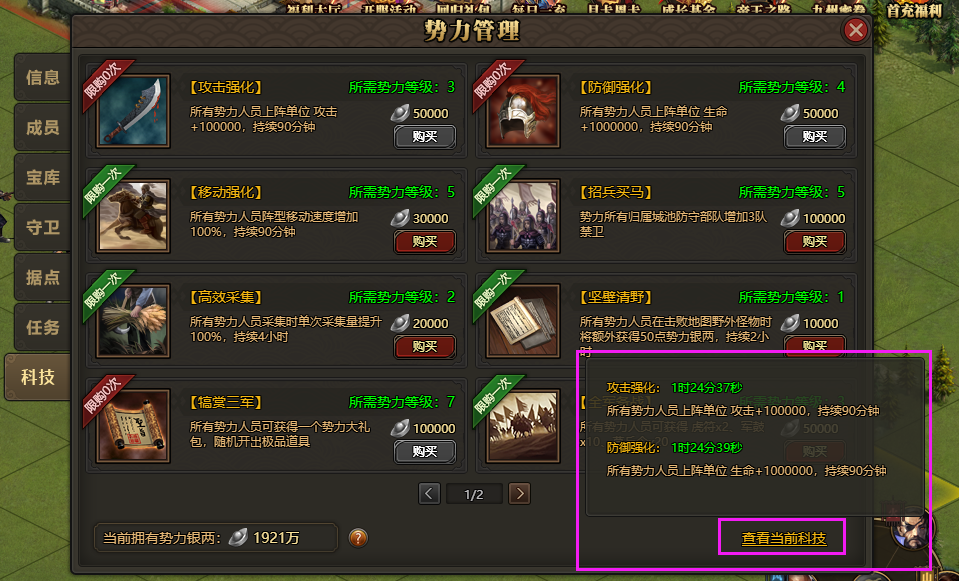Click the 1/2 page indicator field
Screen dimensions: 959x581
tap(474, 494)
